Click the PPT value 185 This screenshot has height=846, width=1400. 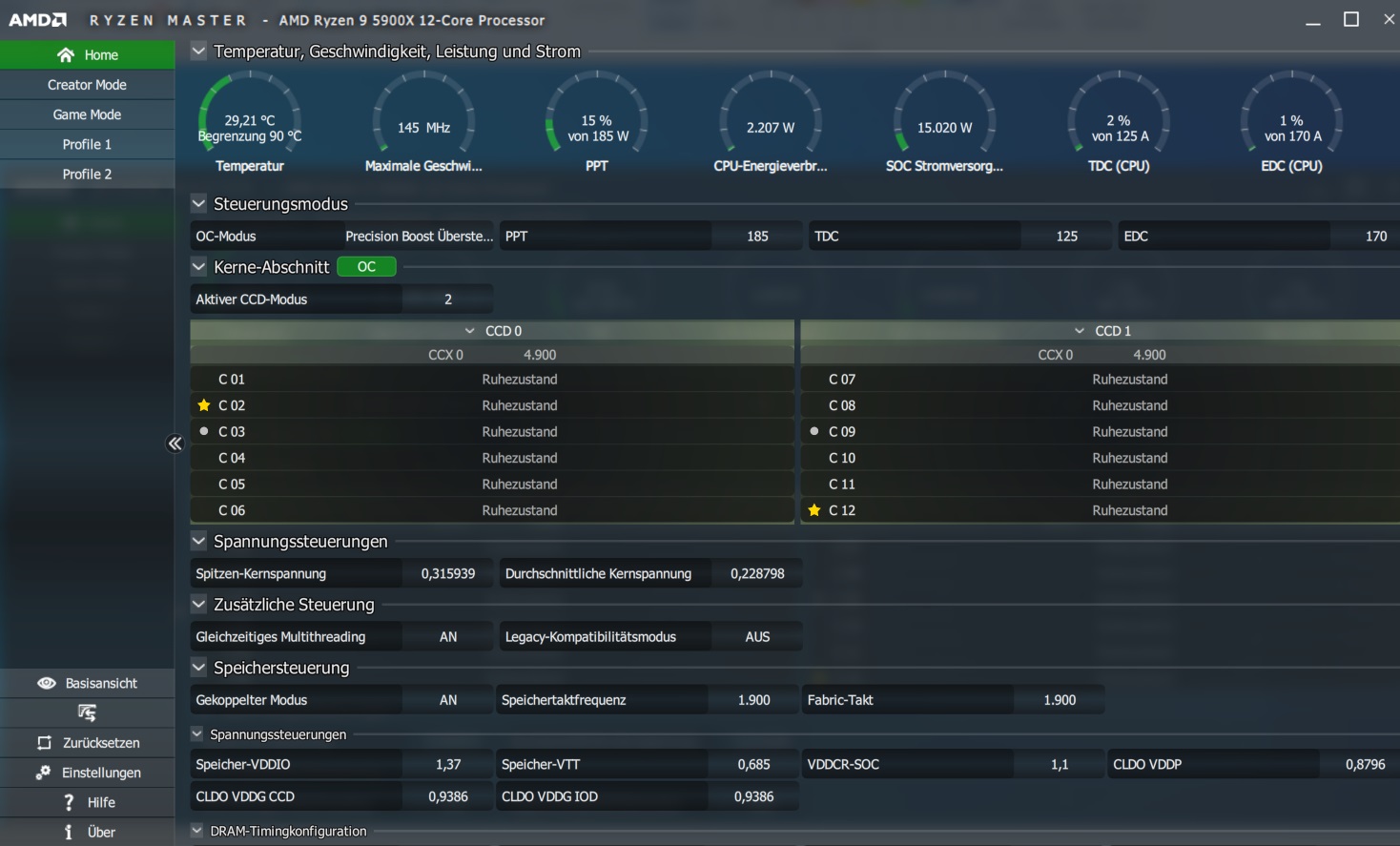[x=757, y=236]
